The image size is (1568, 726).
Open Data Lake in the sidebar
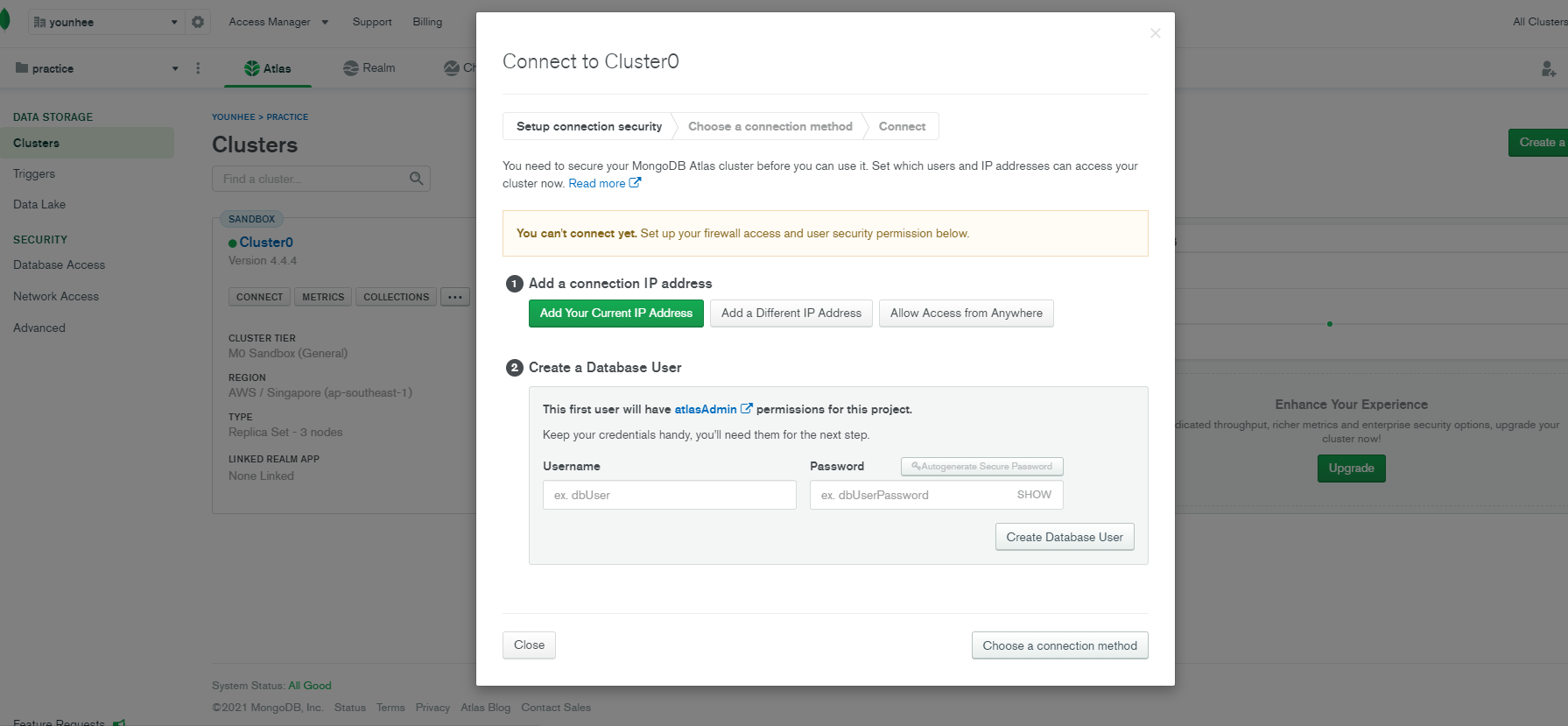(x=39, y=204)
